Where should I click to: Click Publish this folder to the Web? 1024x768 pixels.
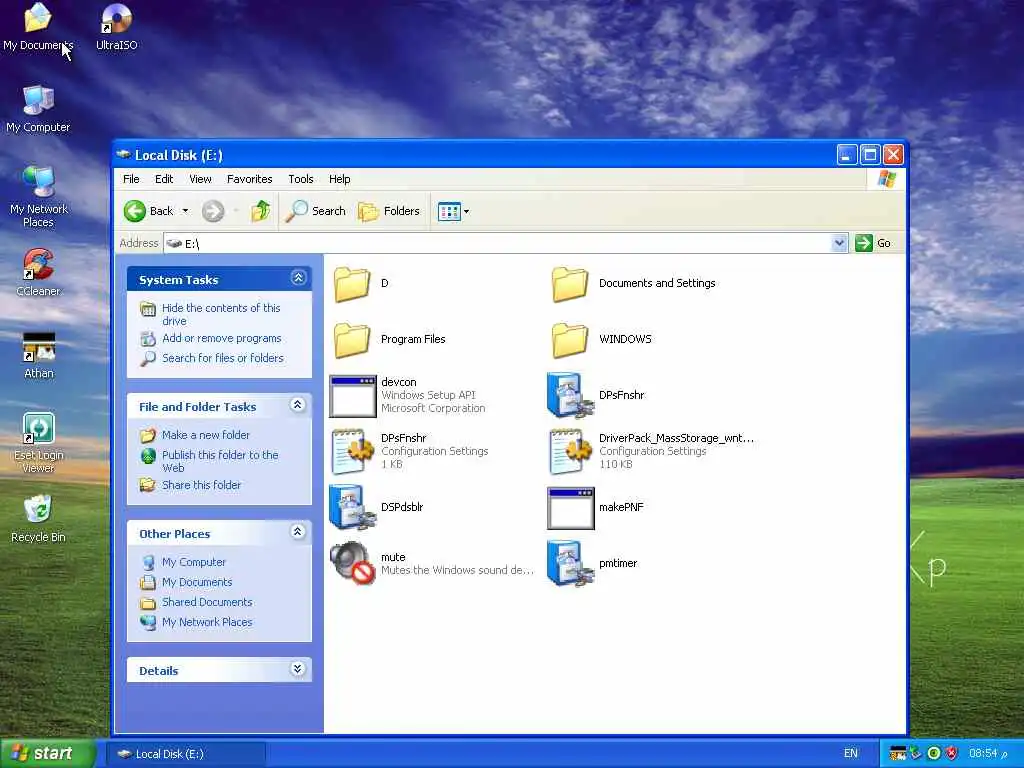pos(220,462)
